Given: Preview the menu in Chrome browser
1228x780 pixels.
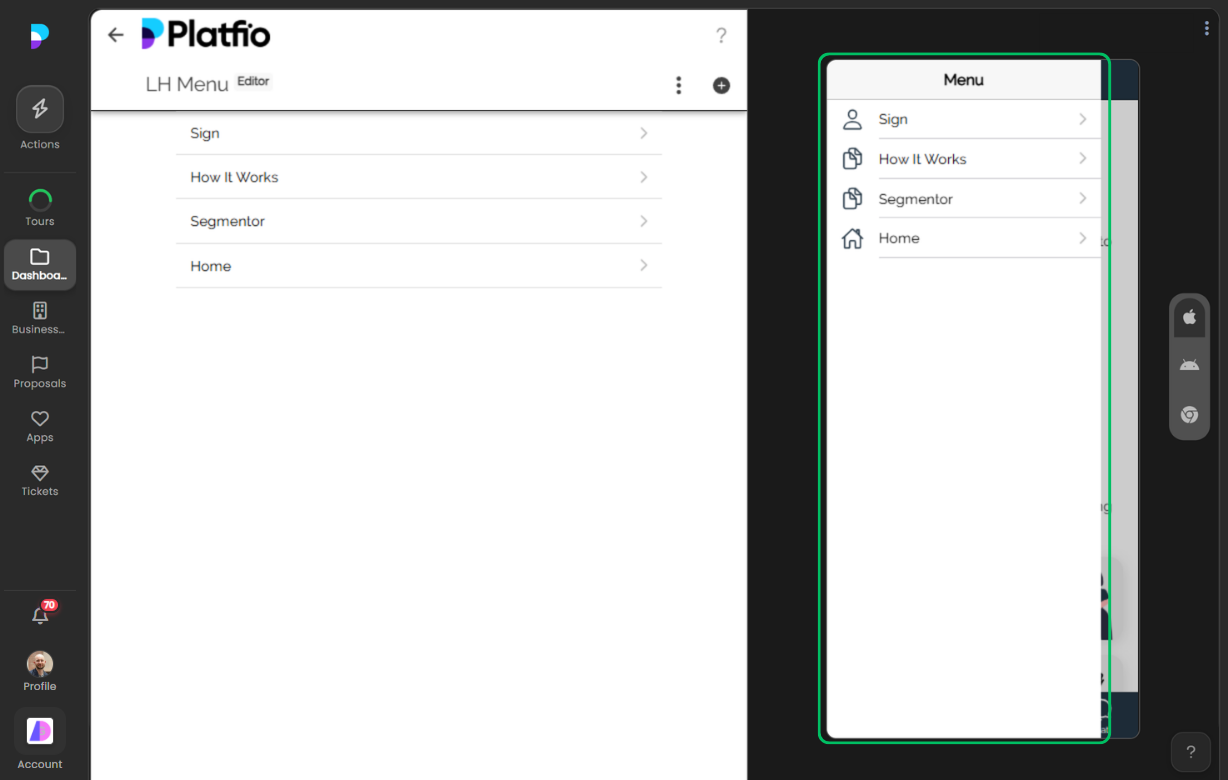Looking at the screenshot, I should (x=1189, y=415).
